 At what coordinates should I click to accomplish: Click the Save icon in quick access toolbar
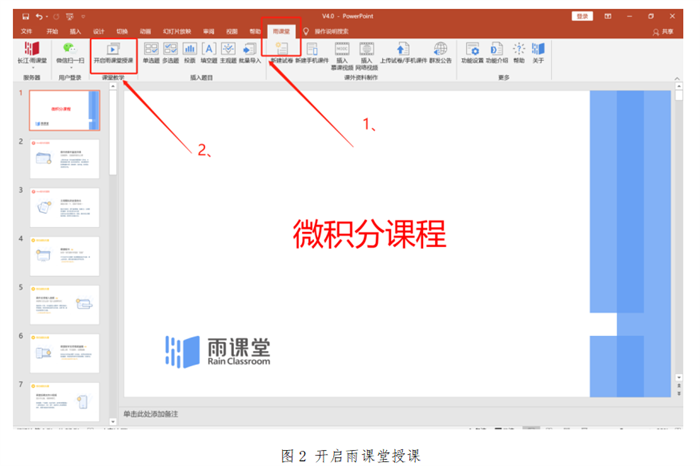pyautogui.click(x=25, y=17)
